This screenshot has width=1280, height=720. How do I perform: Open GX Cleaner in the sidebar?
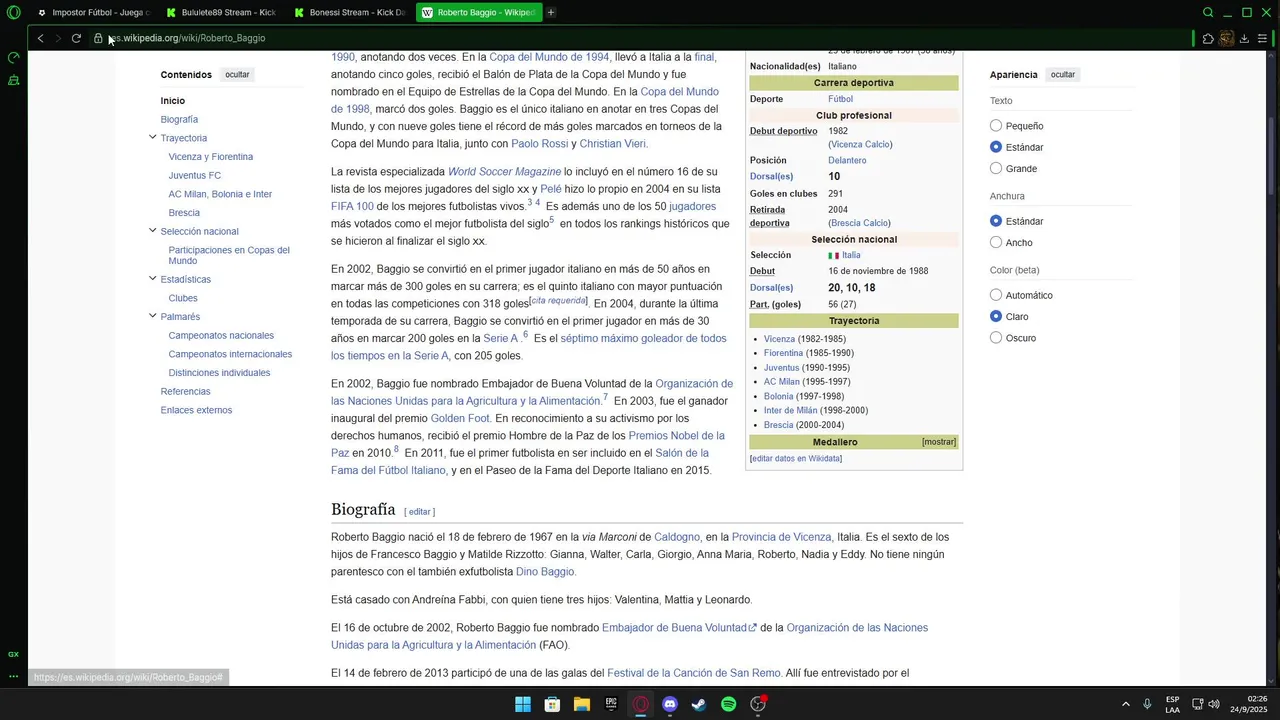13,80
